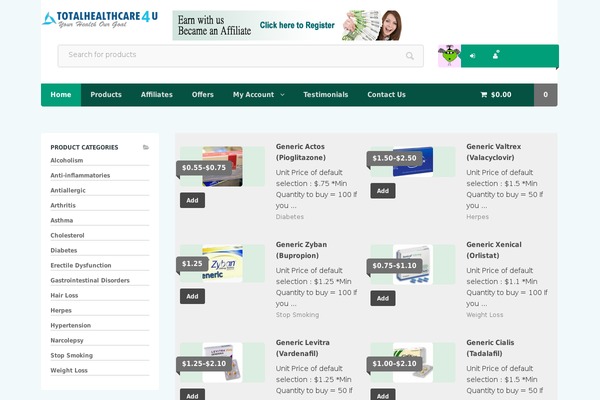
Task: Select the Narcolepsy category
Action: point(67,340)
